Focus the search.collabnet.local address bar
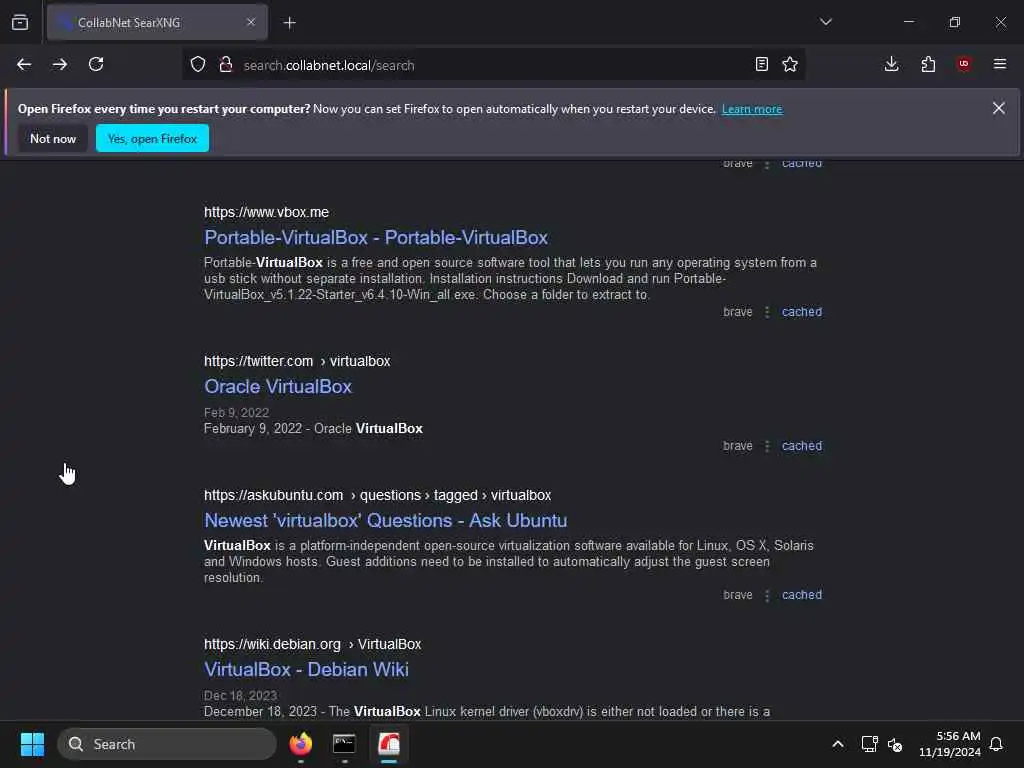The image size is (1024, 768). (493, 65)
